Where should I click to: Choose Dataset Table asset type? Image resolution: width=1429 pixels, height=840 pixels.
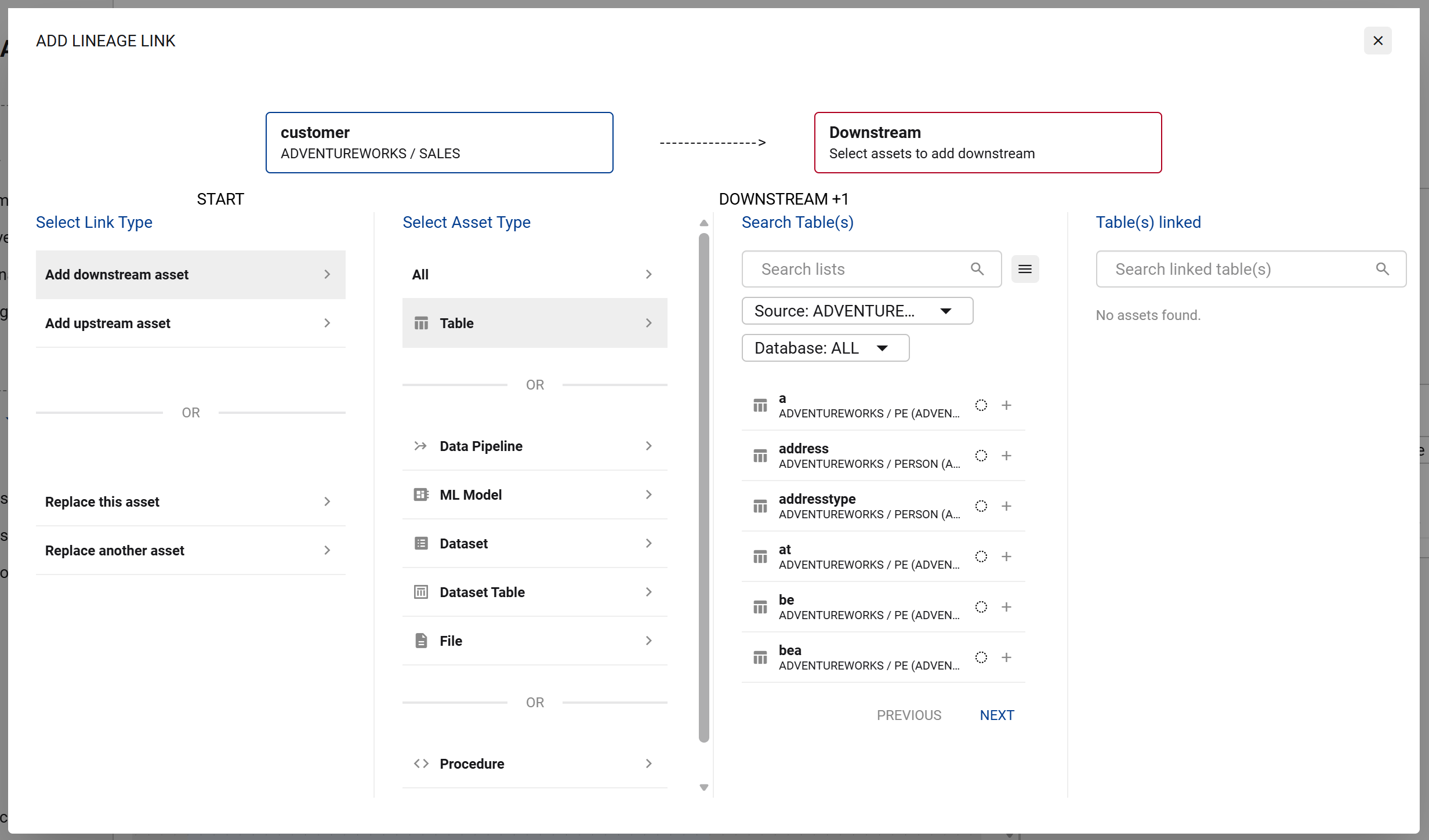click(534, 592)
